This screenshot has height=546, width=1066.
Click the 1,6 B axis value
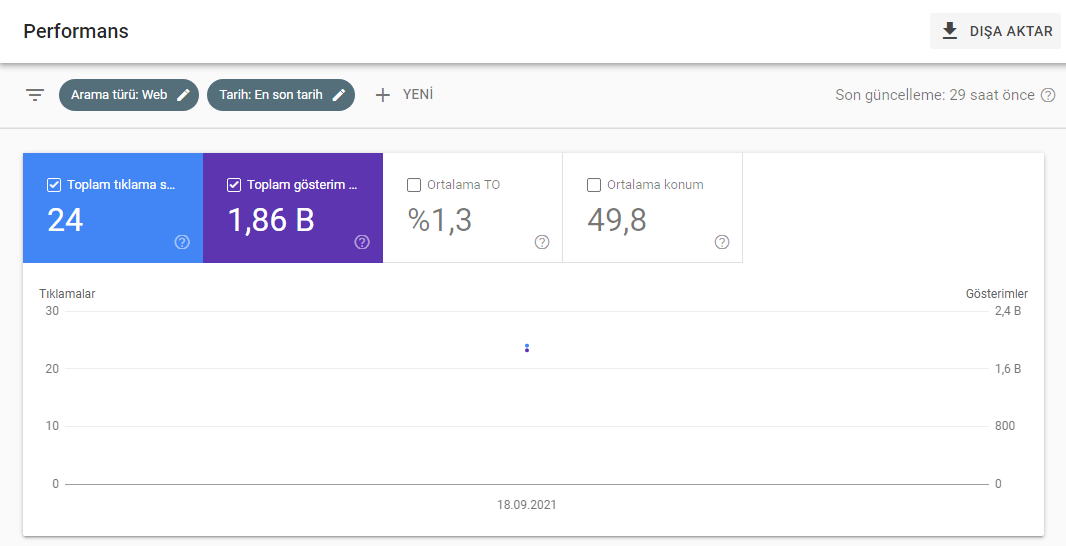coord(1008,369)
